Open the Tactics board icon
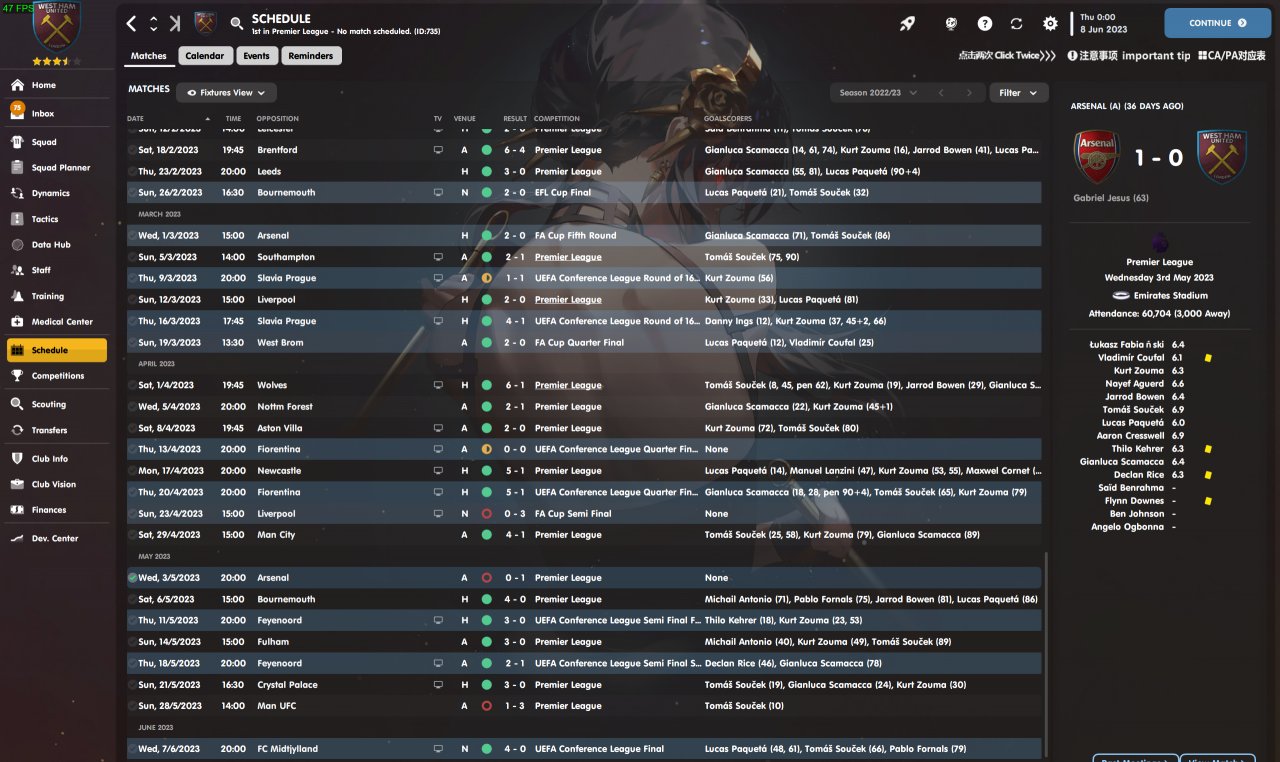The height and width of the screenshot is (762, 1280). 17,219
